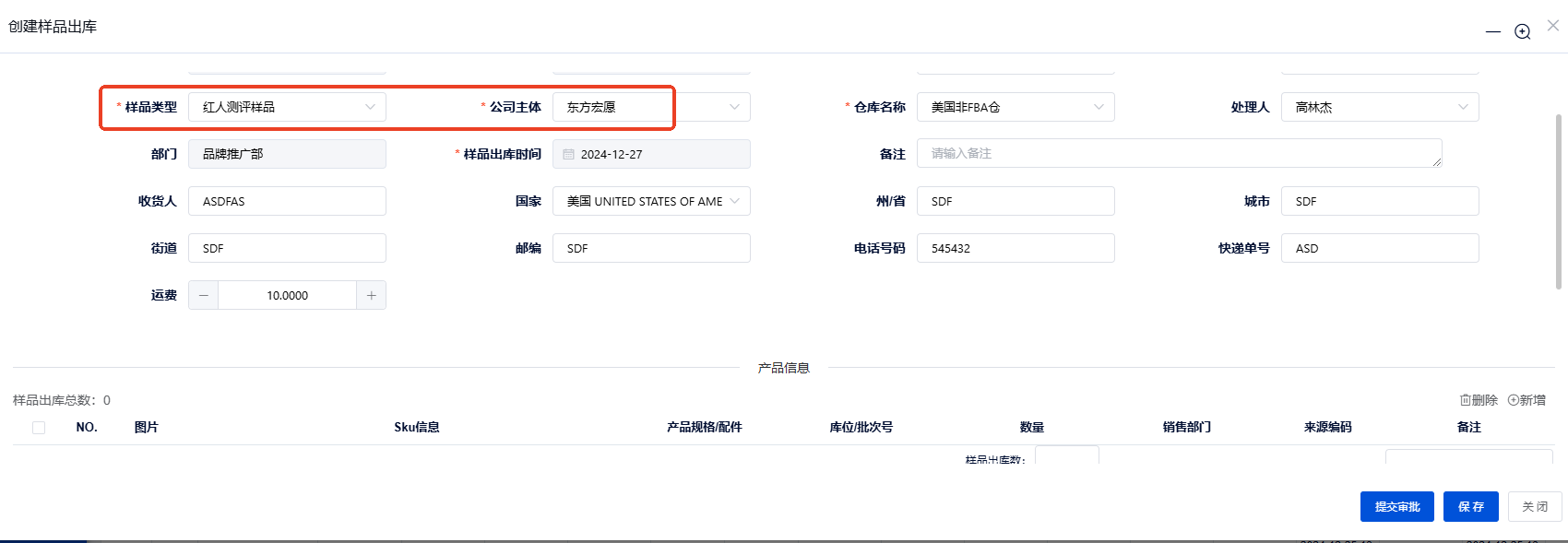Screen dimensions: 1568x543
Task: Click the 库位/批次号 column header
Action: (861, 427)
